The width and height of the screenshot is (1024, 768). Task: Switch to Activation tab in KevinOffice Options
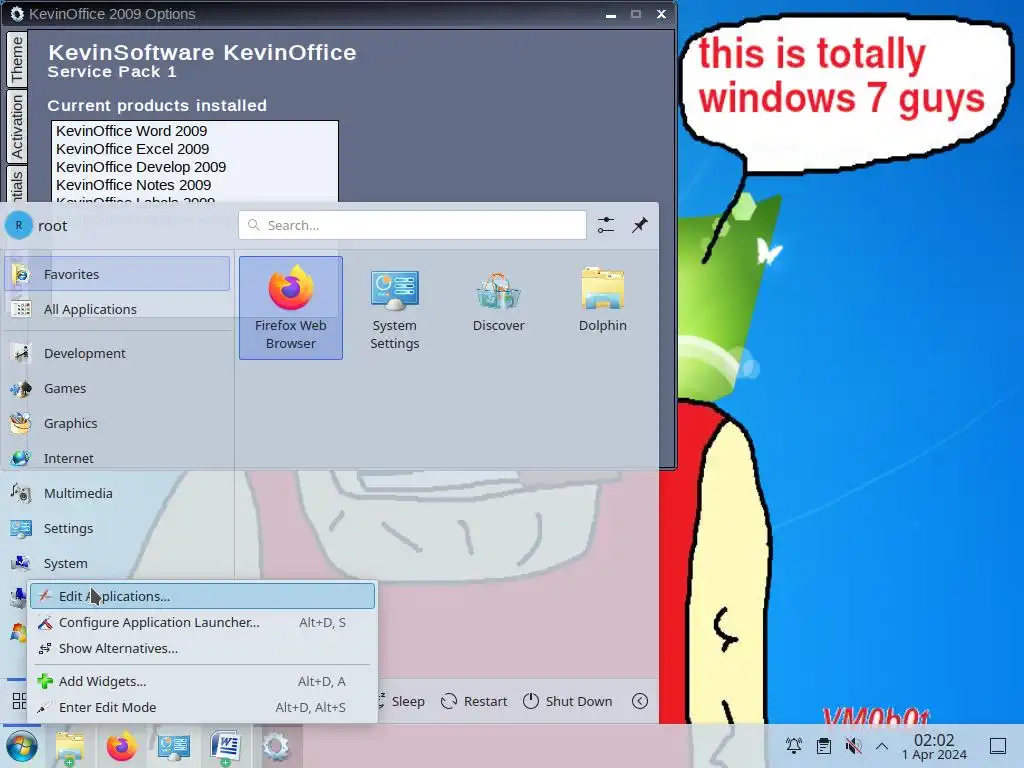(x=17, y=126)
